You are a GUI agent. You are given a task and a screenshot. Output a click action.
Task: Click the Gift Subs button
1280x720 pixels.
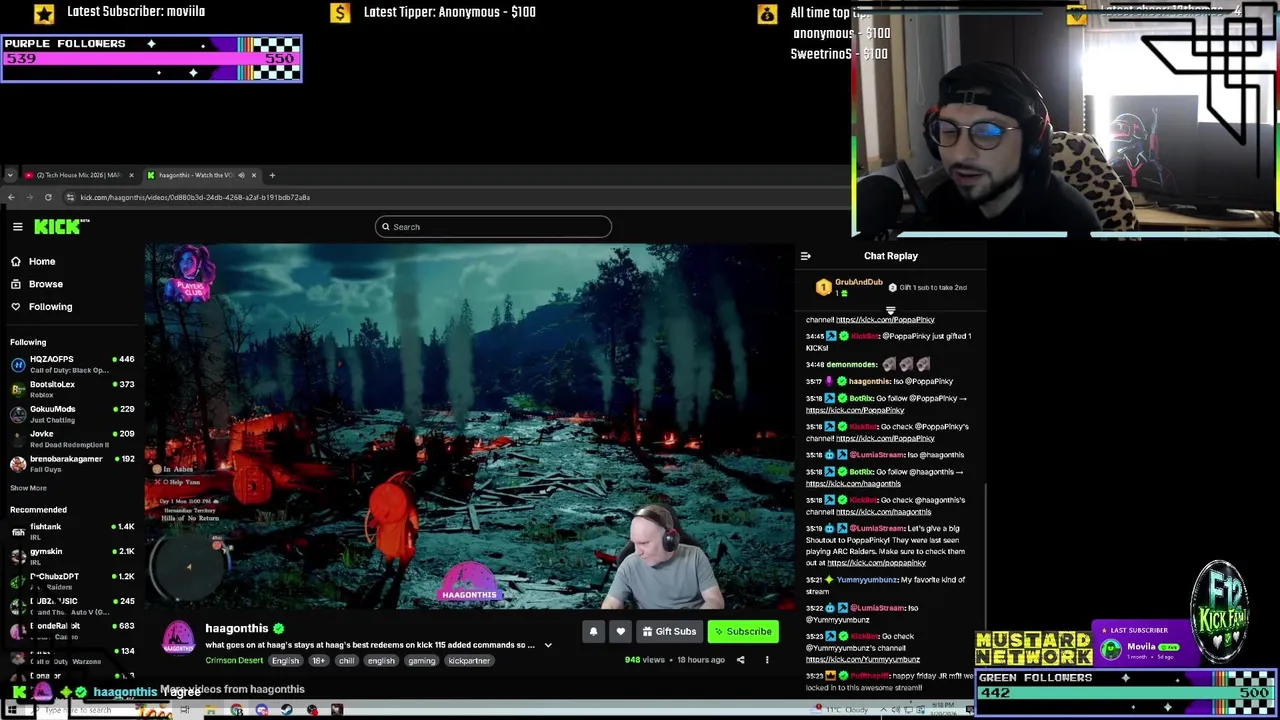point(669,632)
